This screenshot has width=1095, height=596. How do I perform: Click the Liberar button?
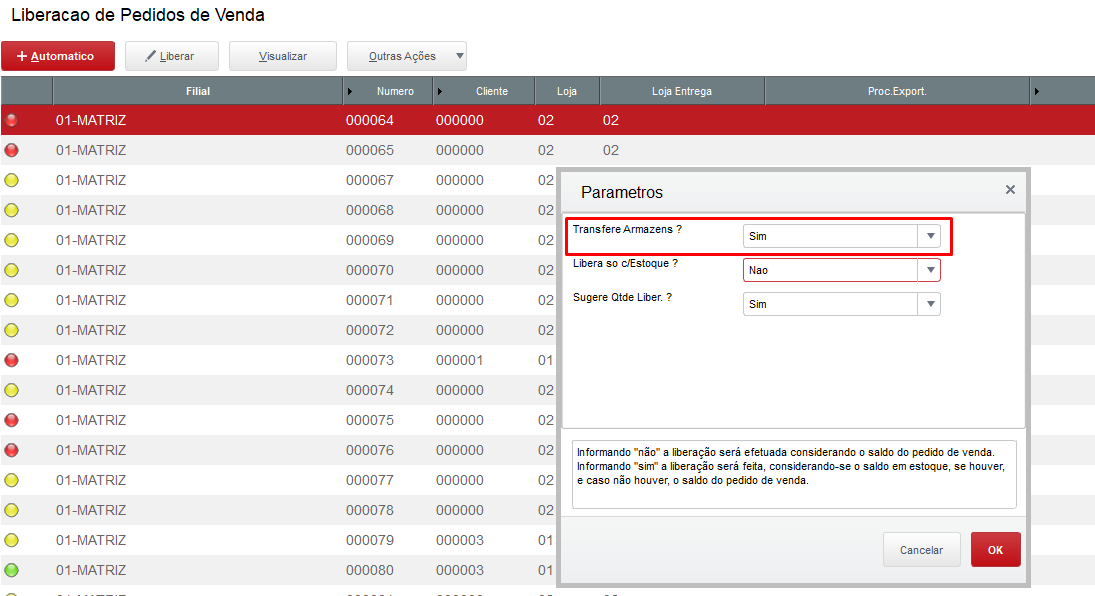172,56
